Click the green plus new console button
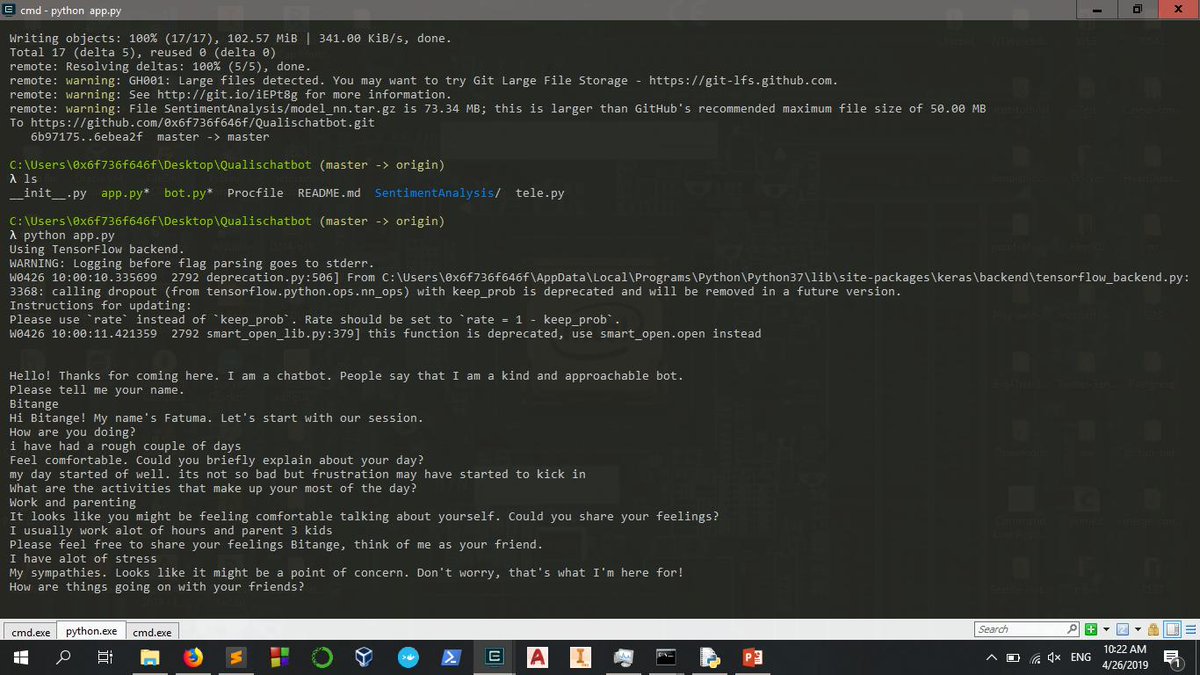The height and width of the screenshot is (675, 1200). [x=1091, y=630]
